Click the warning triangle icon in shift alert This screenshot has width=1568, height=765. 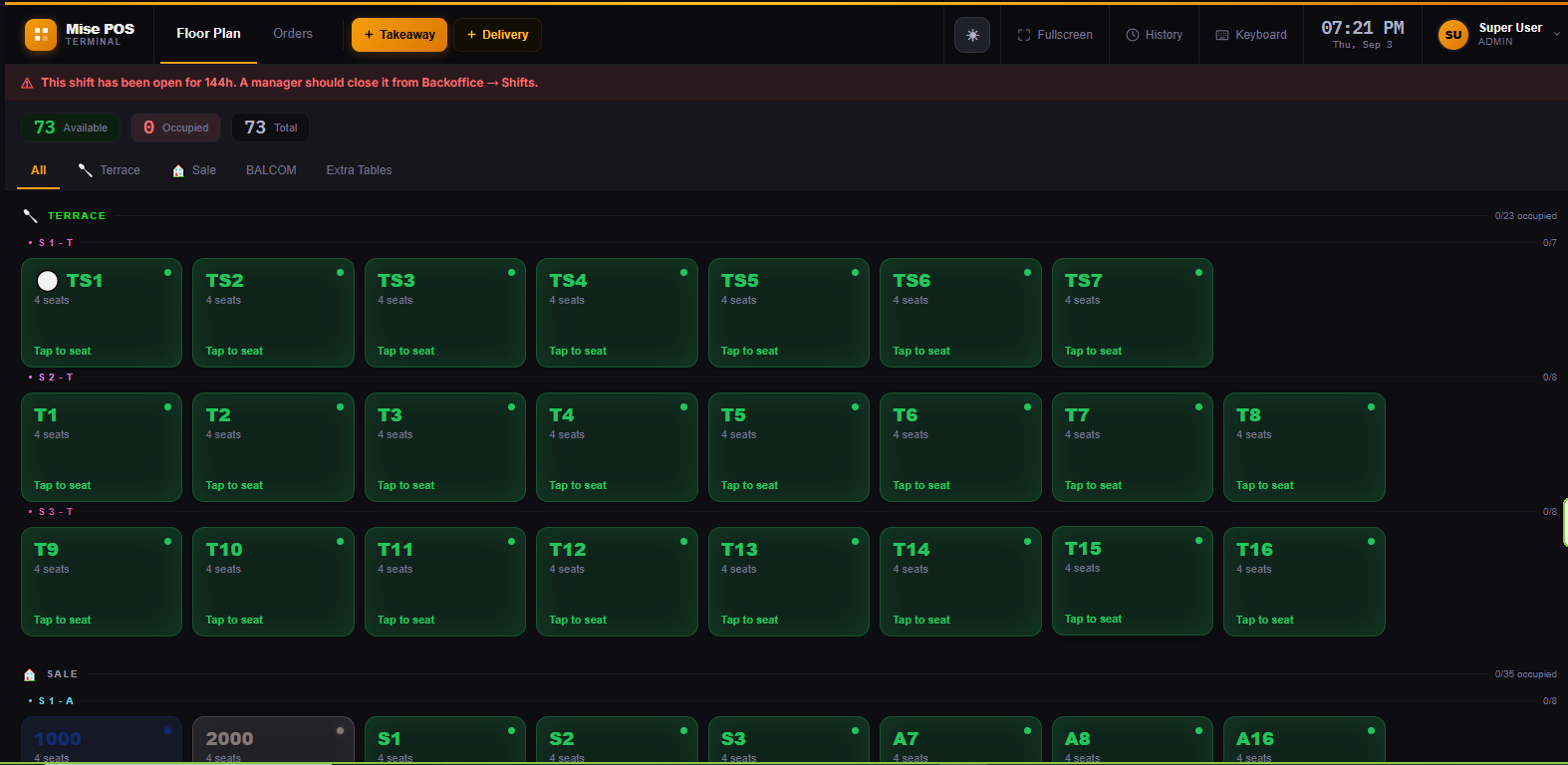27,84
